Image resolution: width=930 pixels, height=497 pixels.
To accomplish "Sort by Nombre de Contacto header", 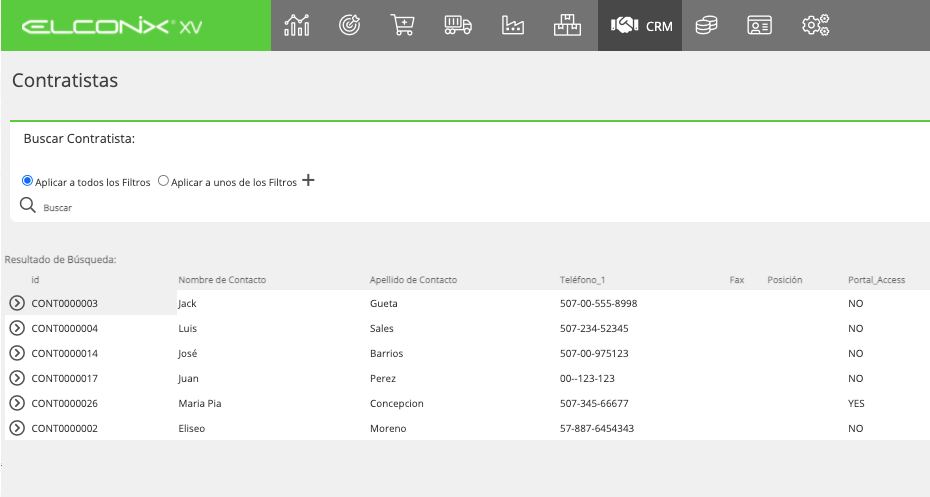I will 222,279.
